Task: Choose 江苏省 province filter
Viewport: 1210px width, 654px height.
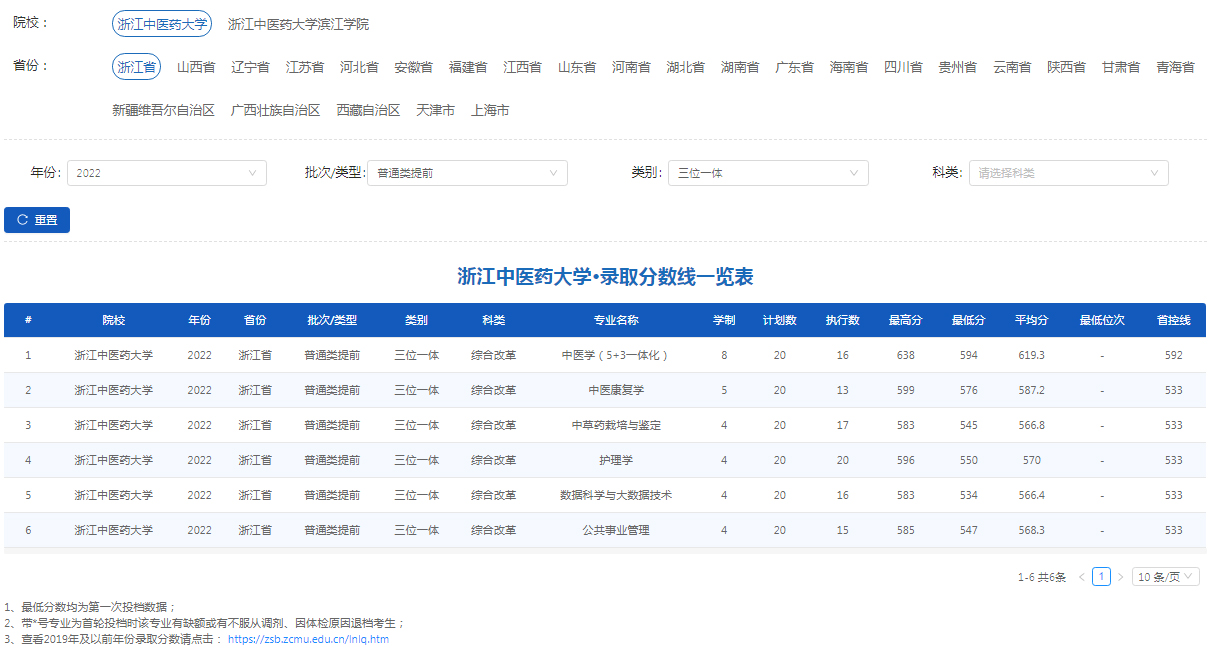Action: (305, 67)
